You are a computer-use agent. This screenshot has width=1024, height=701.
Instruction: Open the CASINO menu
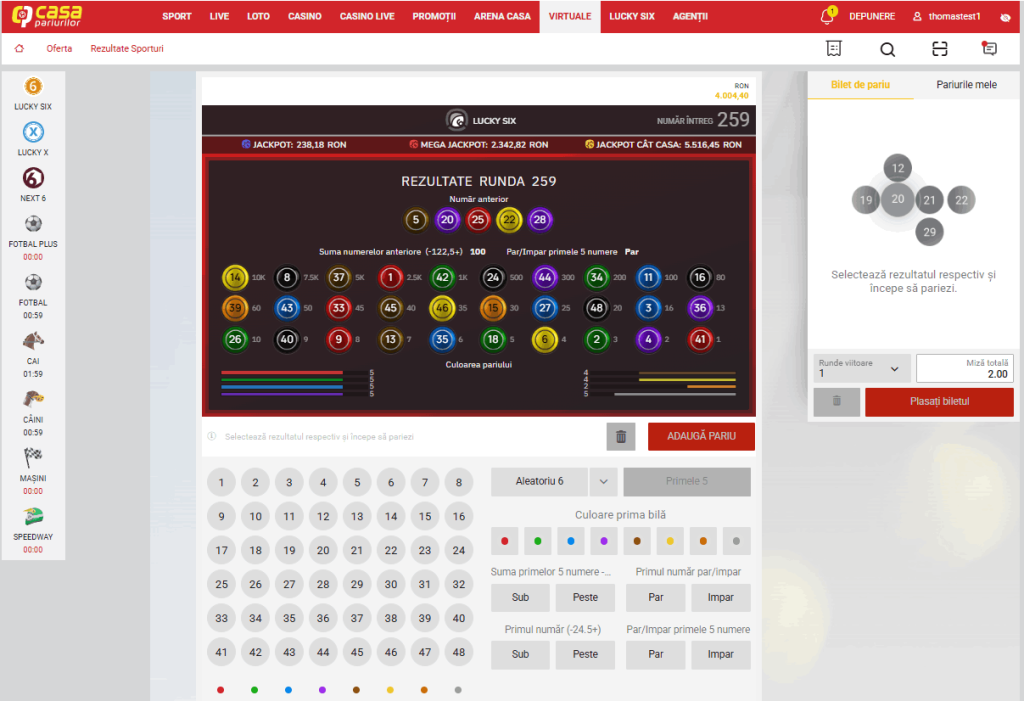click(x=305, y=16)
